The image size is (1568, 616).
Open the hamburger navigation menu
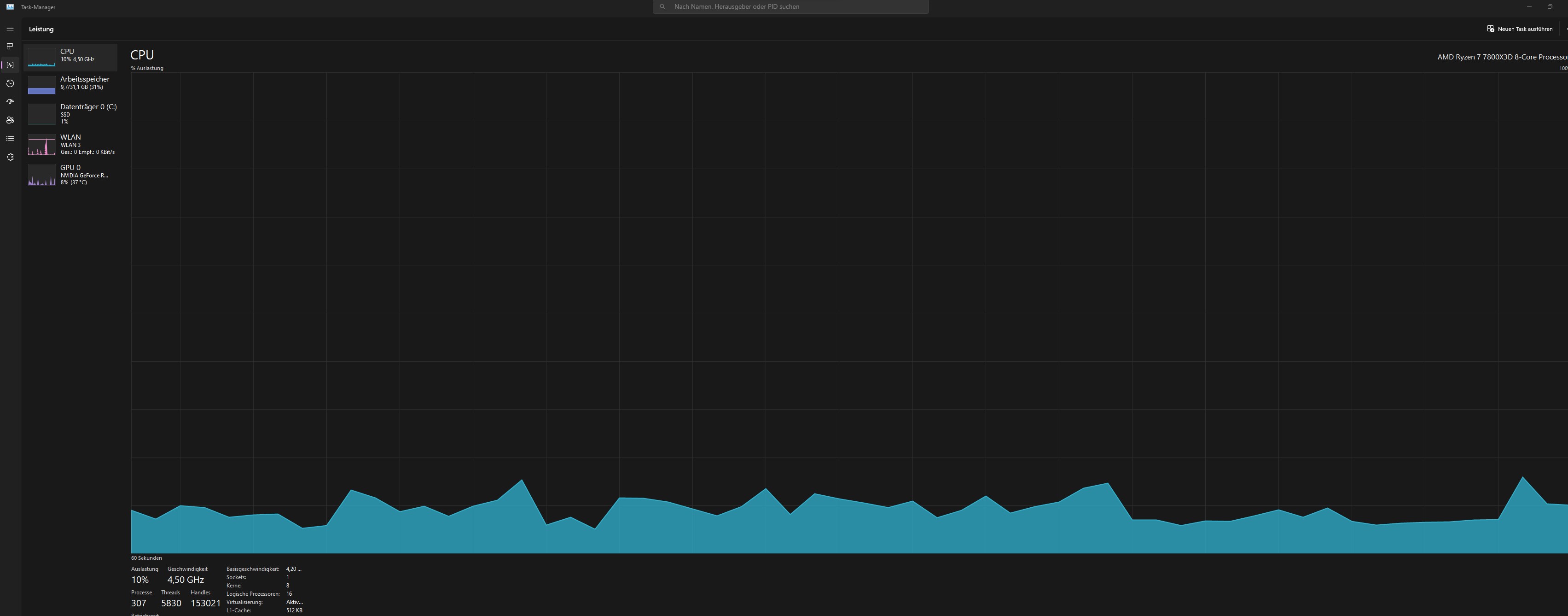[10, 28]
